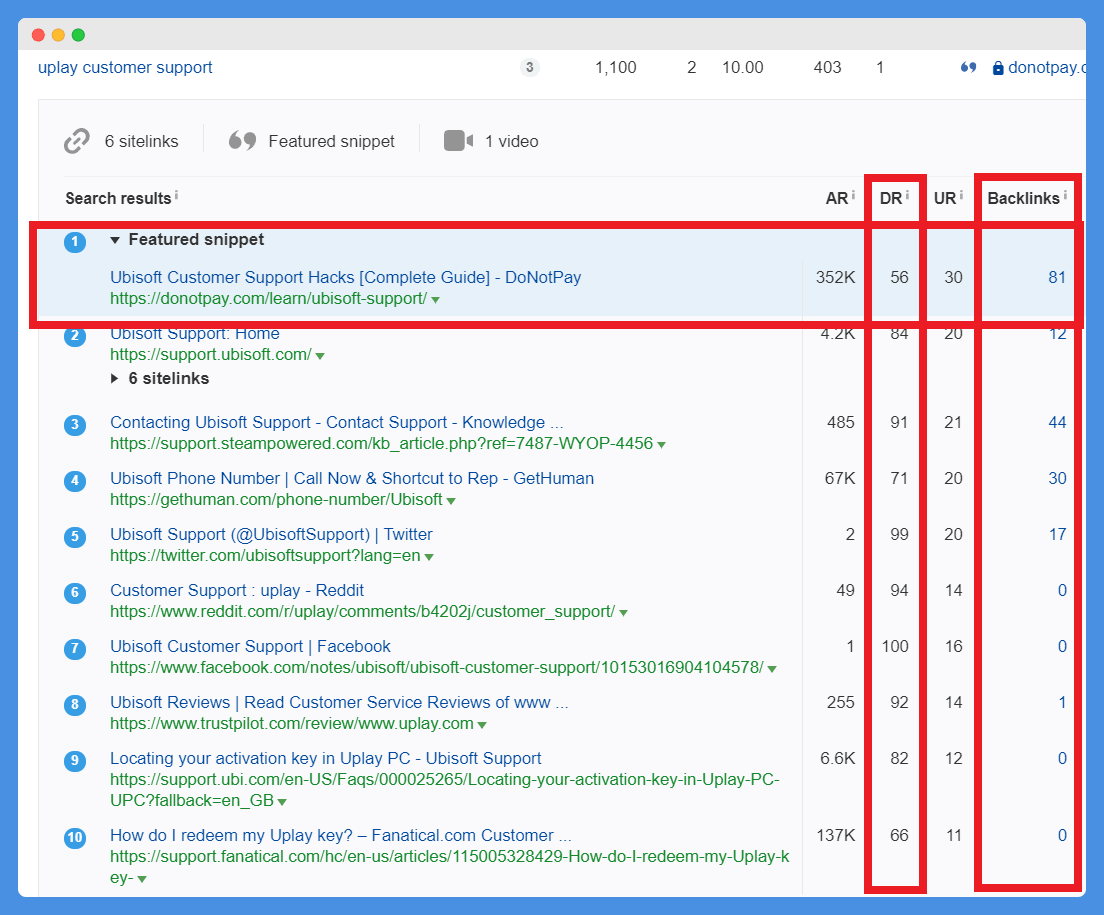Viewport: 1104px width, 915px height.
Task: Click the position 7 rank badge
Action: pyautogui.click(x=75, y=649)
